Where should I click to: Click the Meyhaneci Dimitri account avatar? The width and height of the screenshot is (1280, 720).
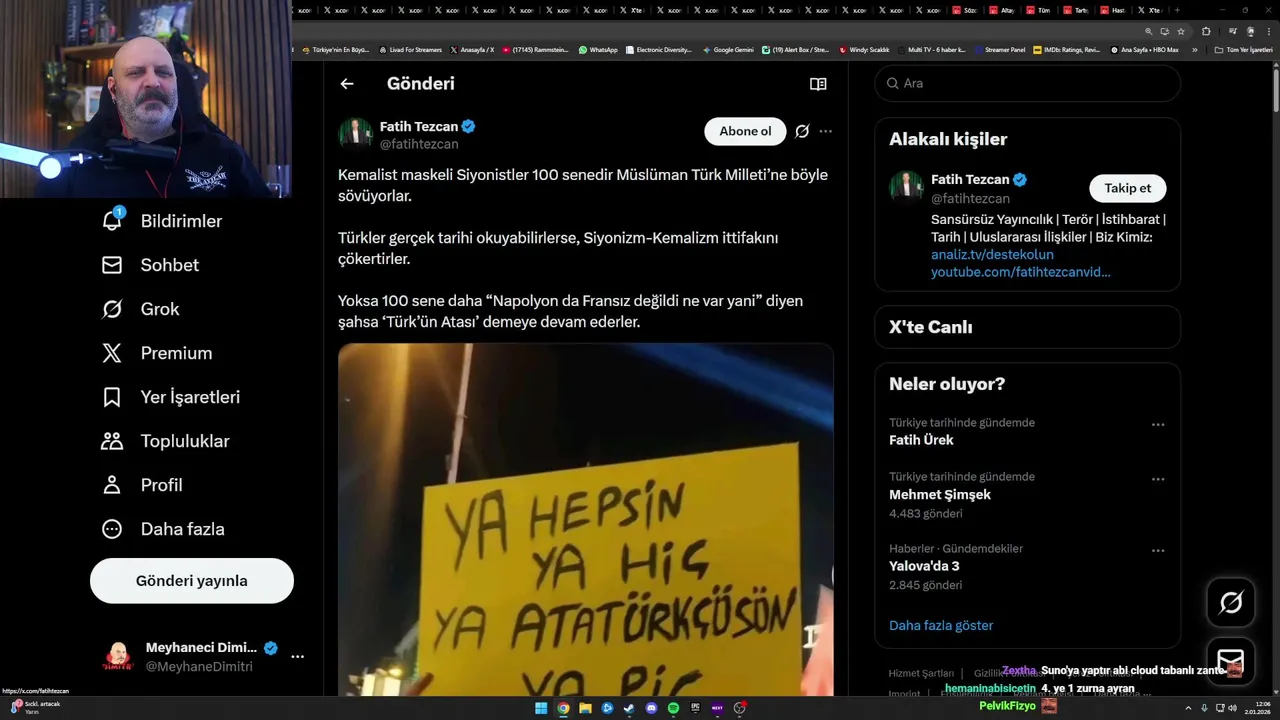click(118, 657)
